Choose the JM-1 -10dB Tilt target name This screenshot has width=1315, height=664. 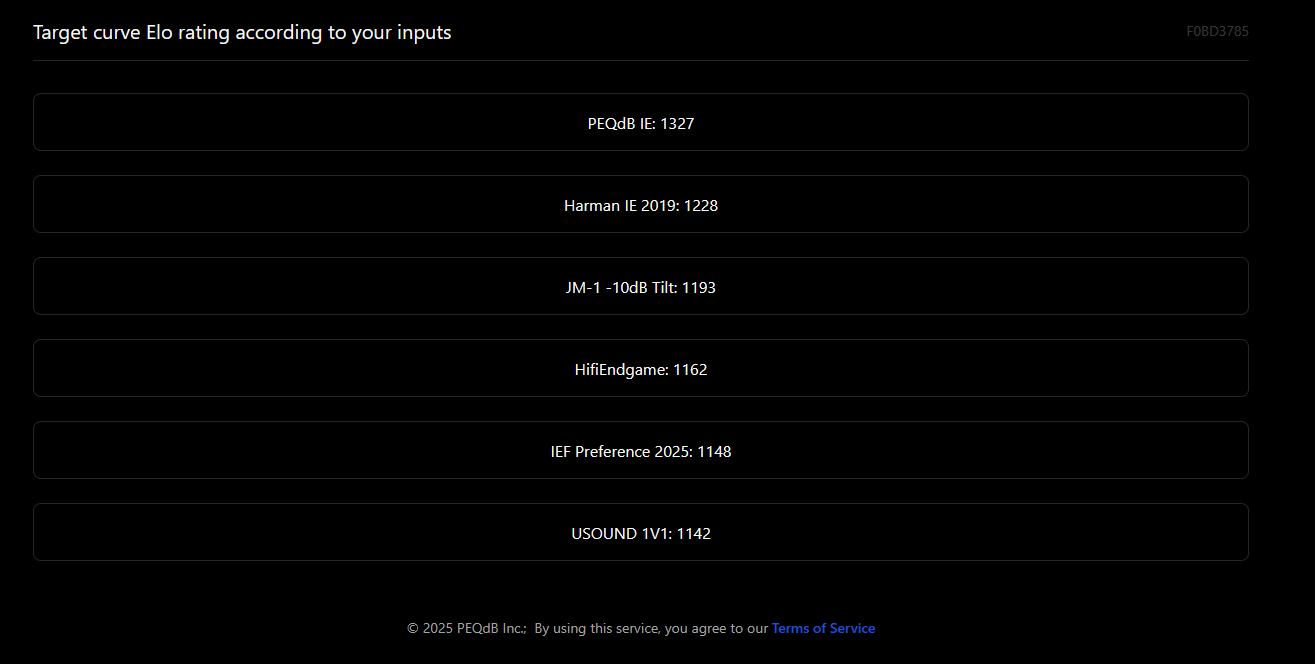tap(620, 288)
